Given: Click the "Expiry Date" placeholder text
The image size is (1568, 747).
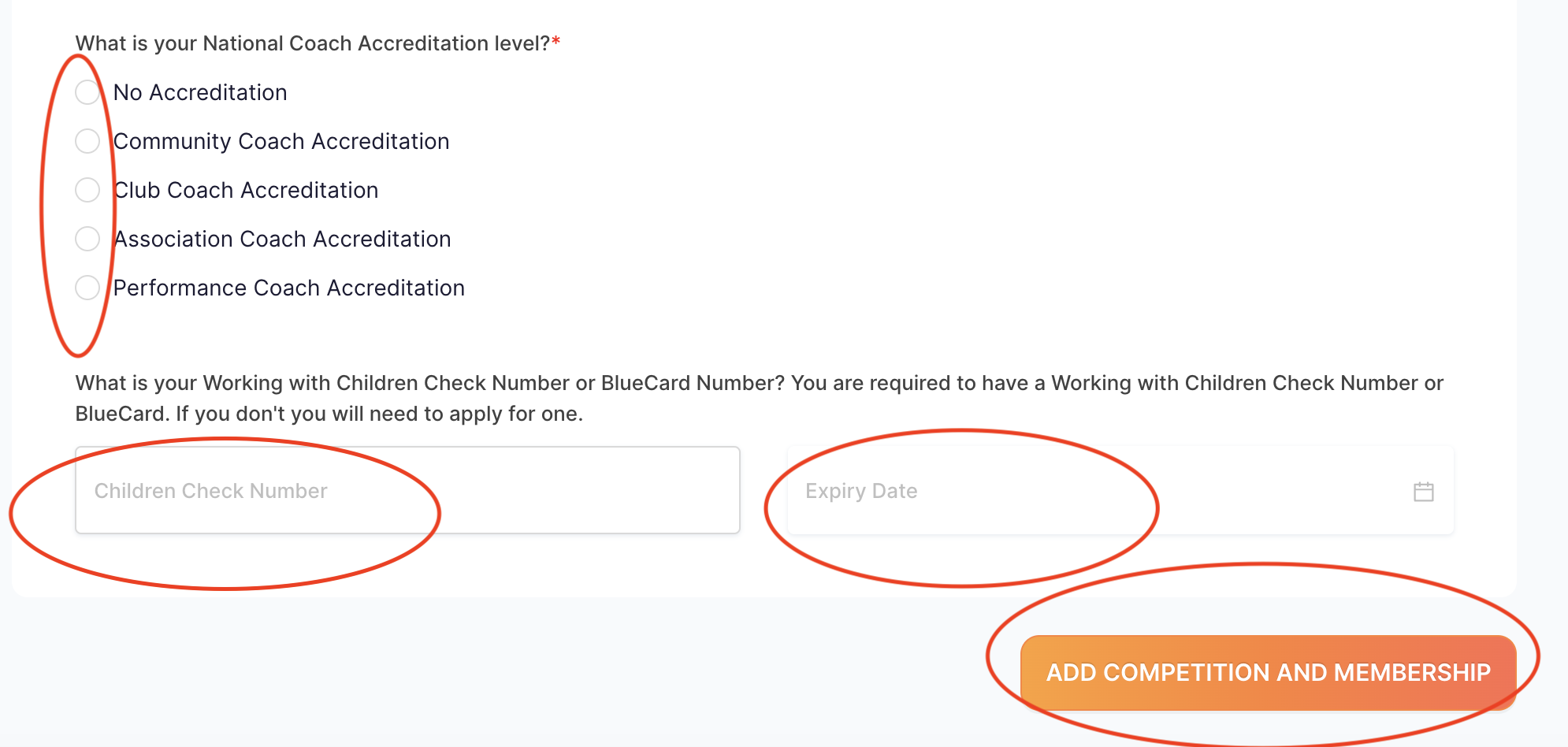Looking at the screenshot, I should pyautogui.click(x=861, y=491).
